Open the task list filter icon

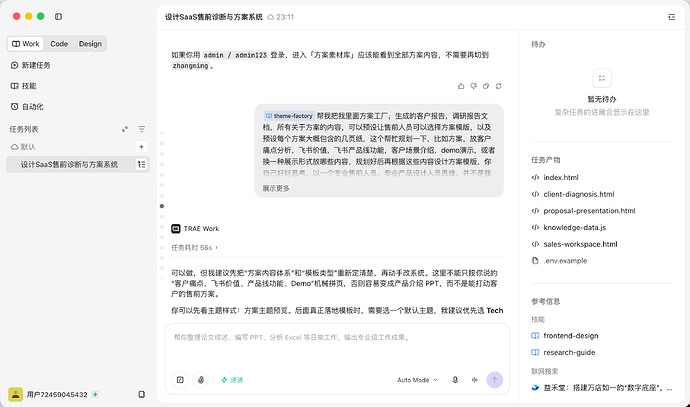[141, 129]
